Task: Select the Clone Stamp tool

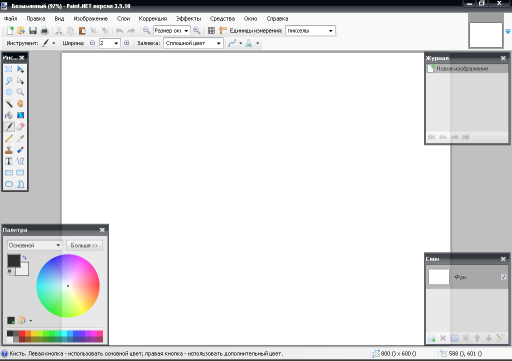Action: (9, 150)
